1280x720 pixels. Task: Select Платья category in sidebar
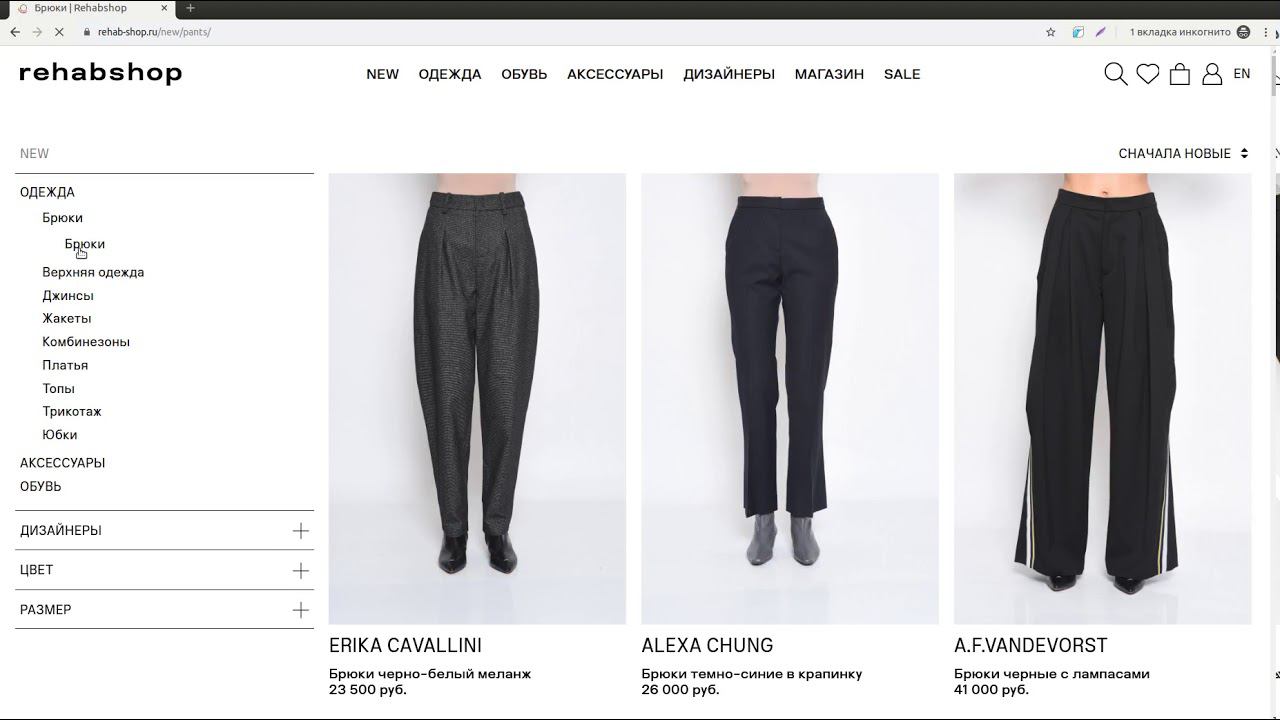point(65,366)
